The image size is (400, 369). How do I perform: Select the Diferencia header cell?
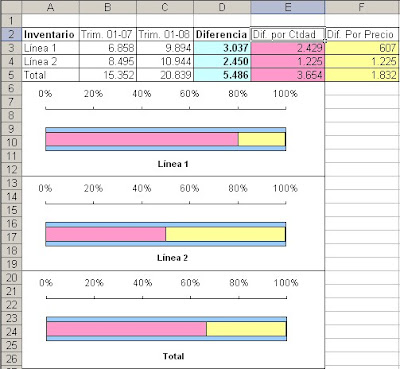point(222,34)
